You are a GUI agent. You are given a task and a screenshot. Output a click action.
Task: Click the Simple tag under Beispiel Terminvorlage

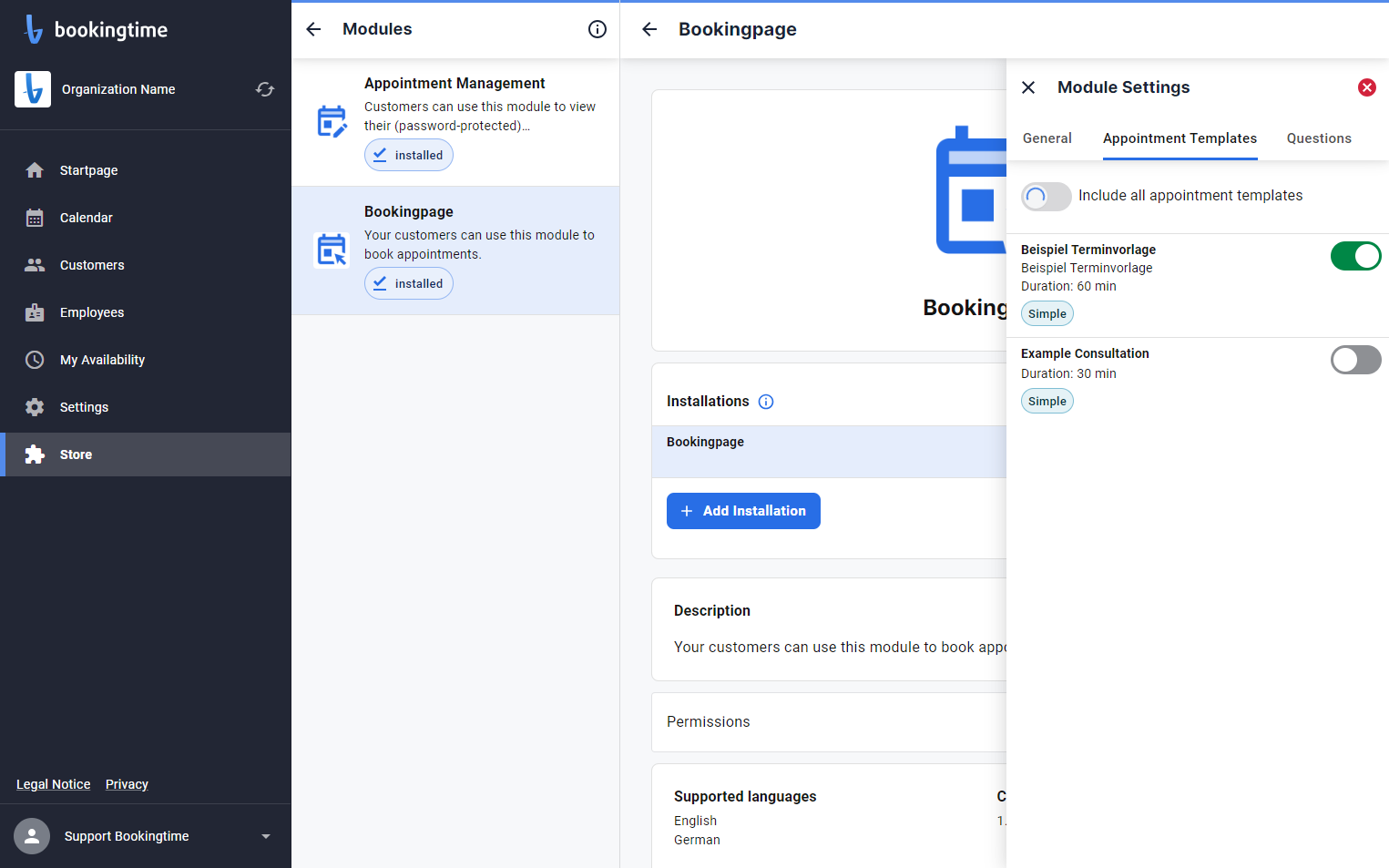[1047, 314]
